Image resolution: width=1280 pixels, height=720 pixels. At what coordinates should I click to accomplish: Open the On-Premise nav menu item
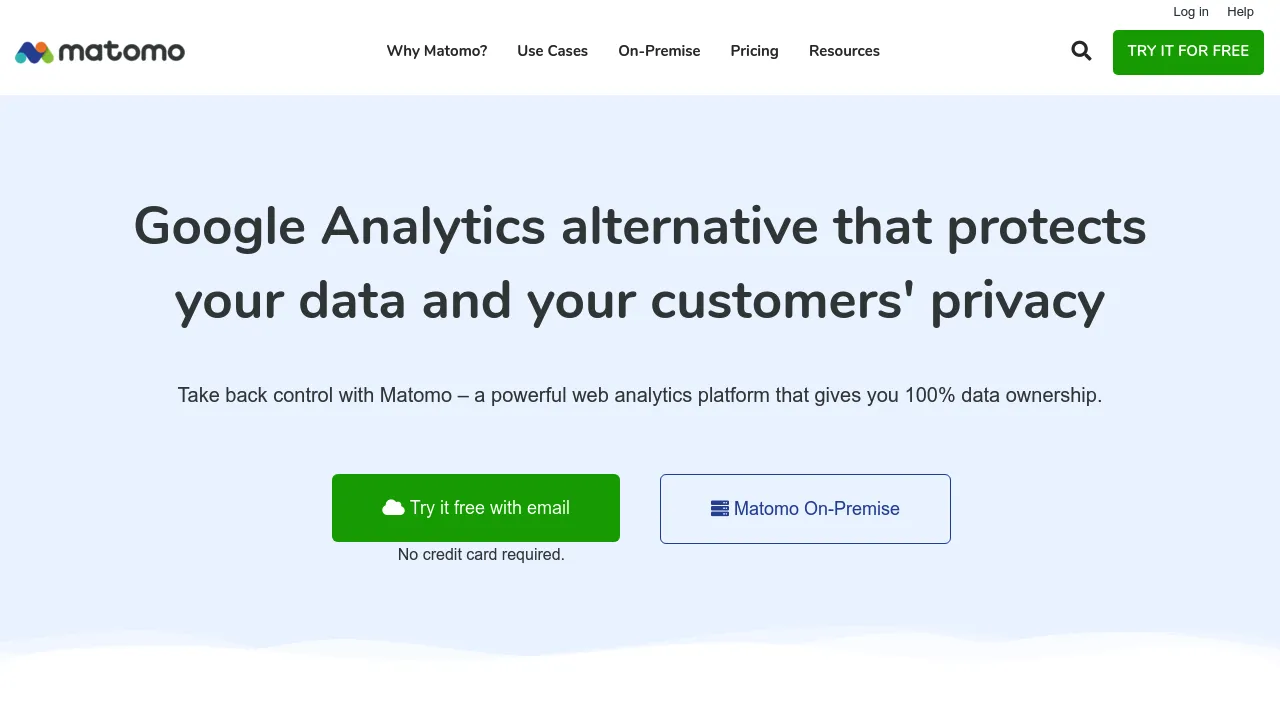pyautogui.click(x=659, y=51)
